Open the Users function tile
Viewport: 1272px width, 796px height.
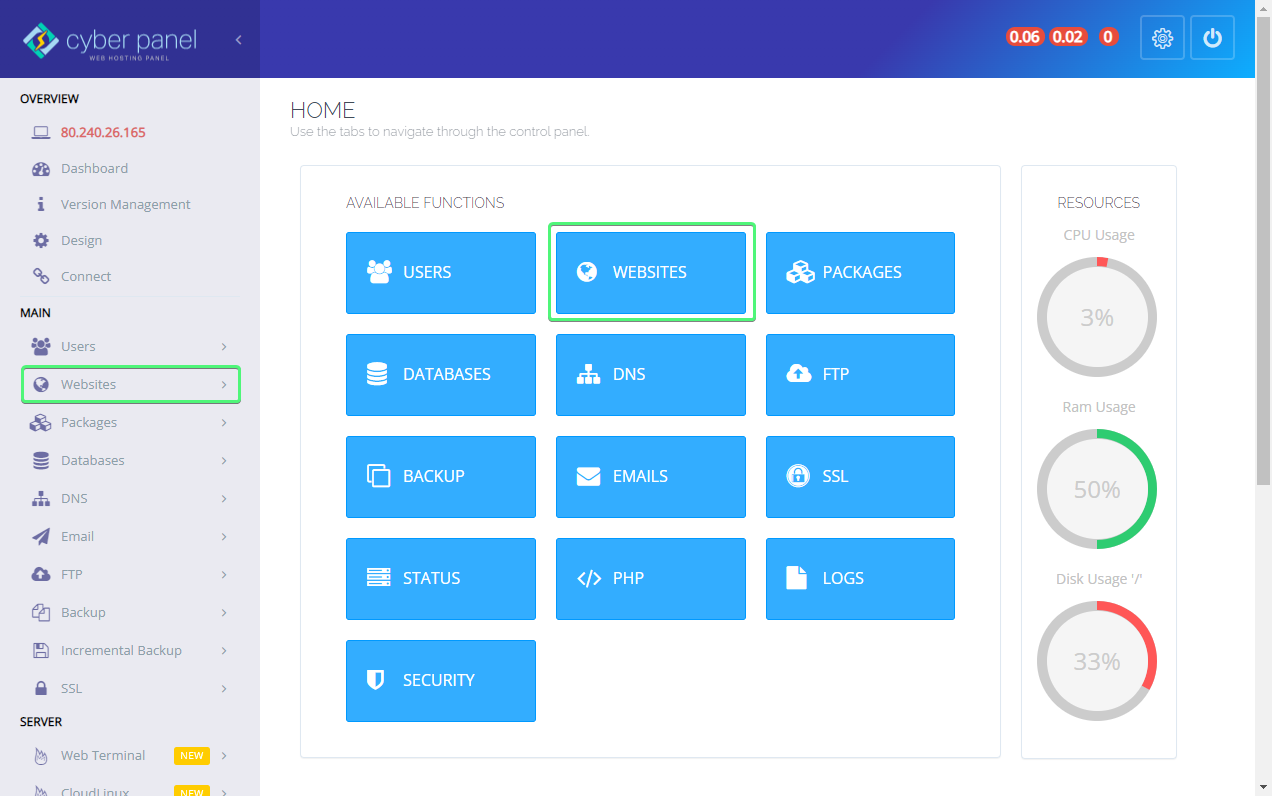[440, 273]
